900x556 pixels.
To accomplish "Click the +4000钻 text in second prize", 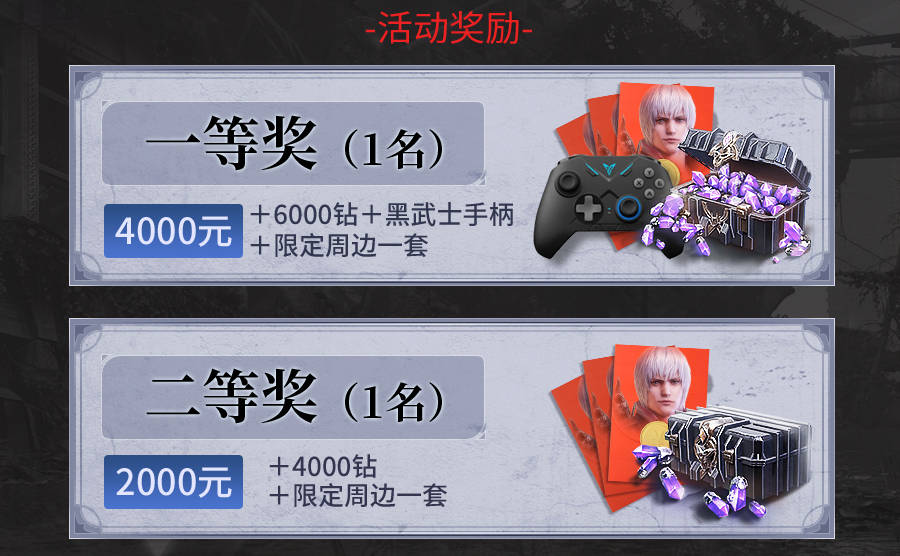I will 323,466.
